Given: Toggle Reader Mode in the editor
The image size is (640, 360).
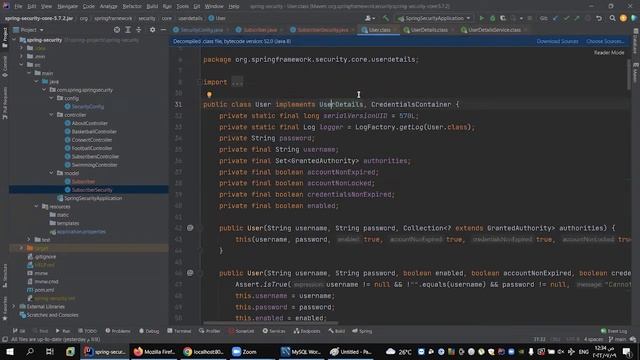Looking at the screenshot, I should click(x=609, y=53).
